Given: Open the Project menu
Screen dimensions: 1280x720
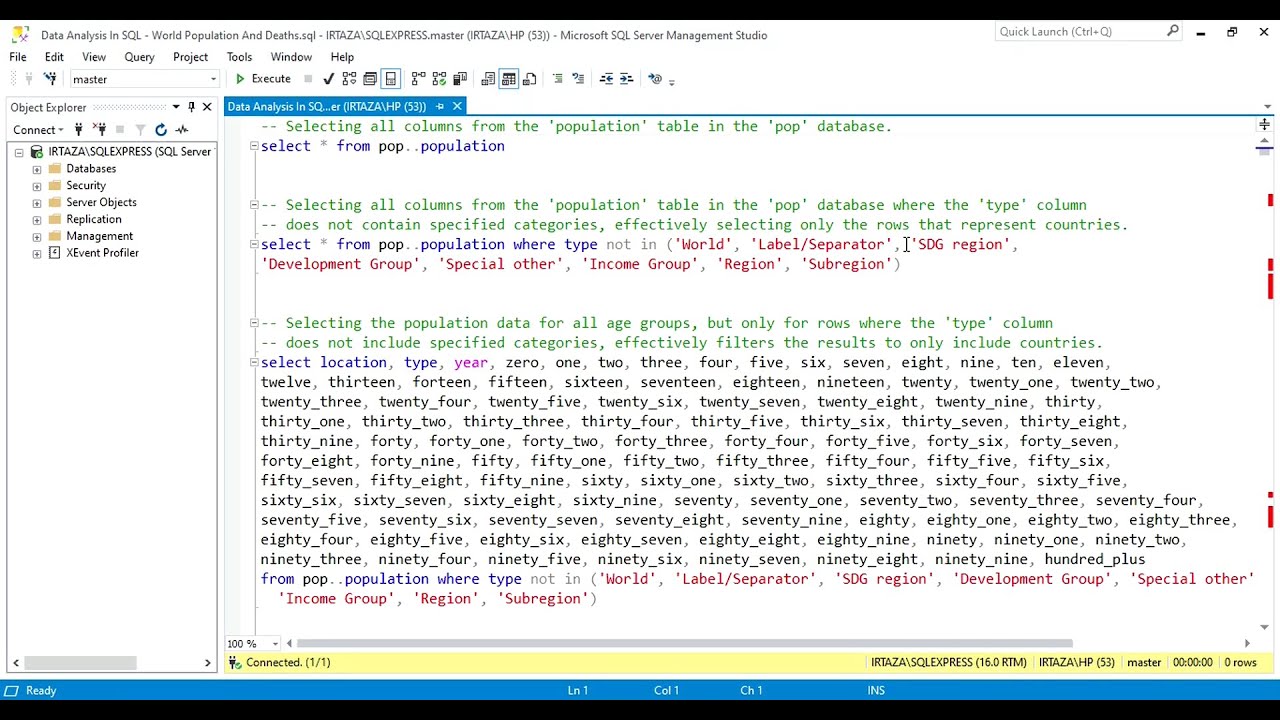Looking at the screenshot, I should [190, 57].
